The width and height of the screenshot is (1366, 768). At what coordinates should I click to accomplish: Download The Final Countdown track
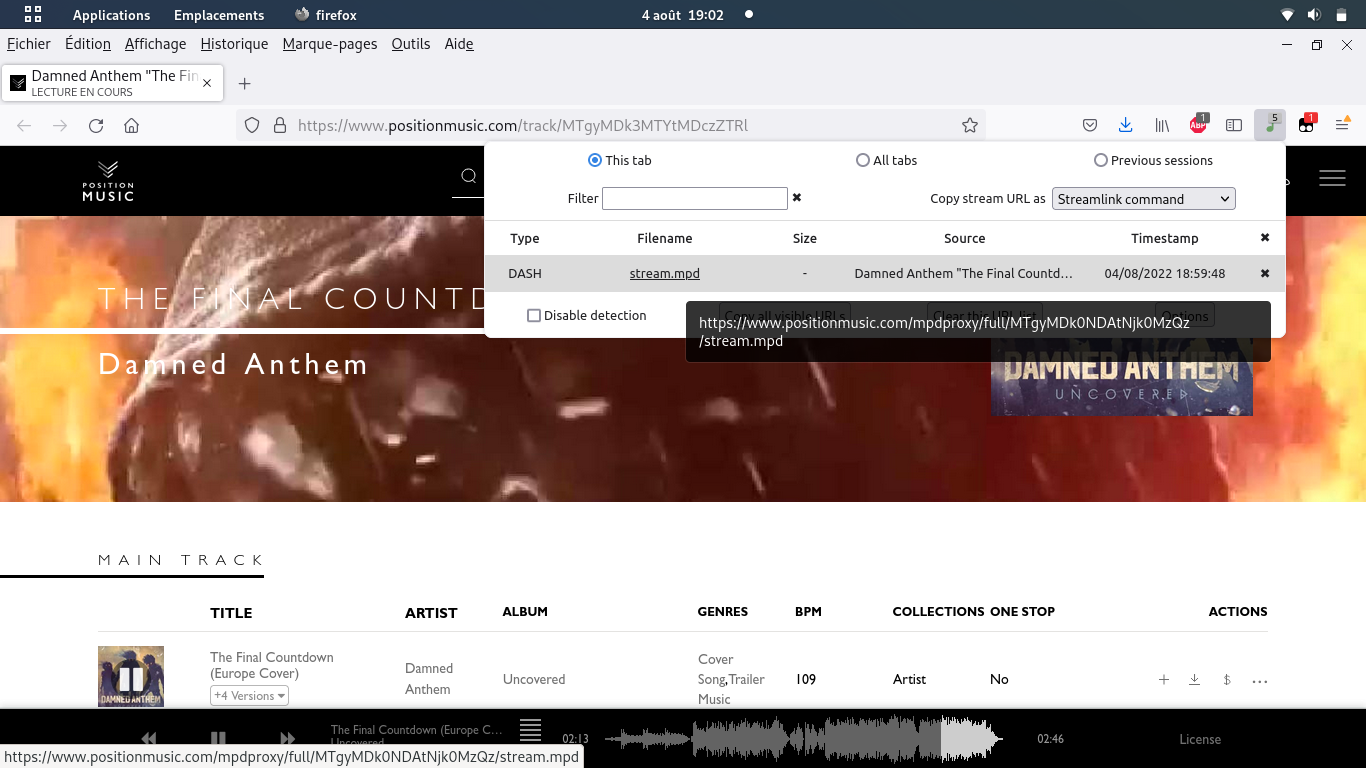1194,680
